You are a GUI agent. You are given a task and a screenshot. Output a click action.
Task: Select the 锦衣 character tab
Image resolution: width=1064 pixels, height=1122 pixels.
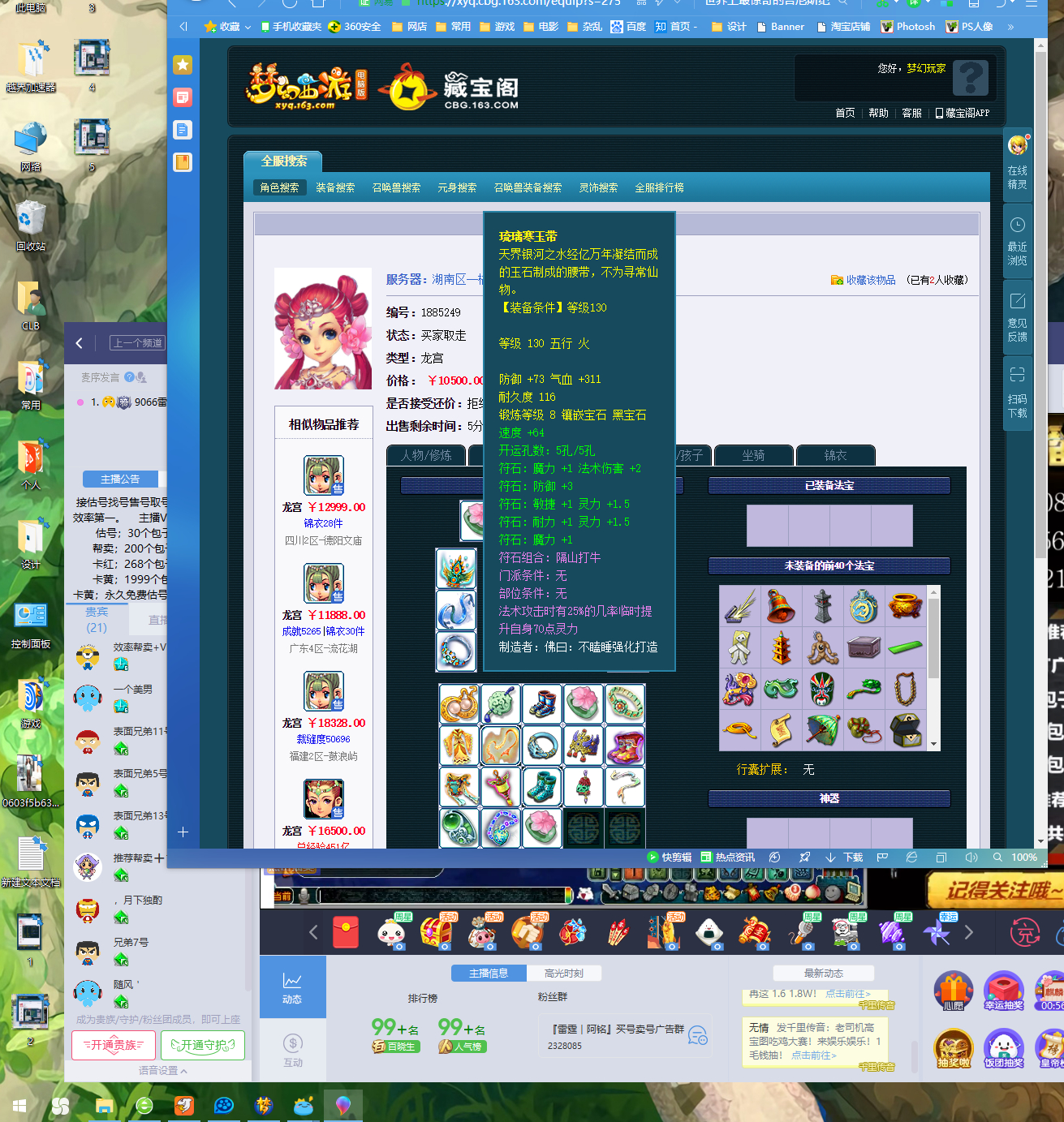point(835,456)
